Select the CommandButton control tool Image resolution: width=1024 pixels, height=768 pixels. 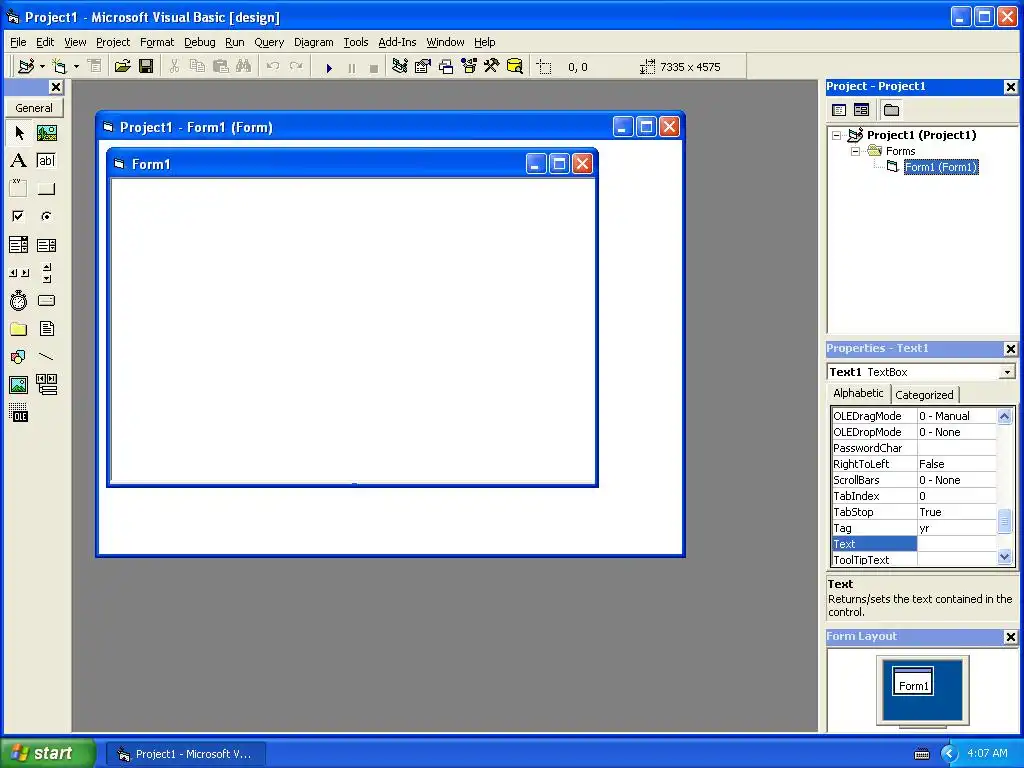click(46, 188)
